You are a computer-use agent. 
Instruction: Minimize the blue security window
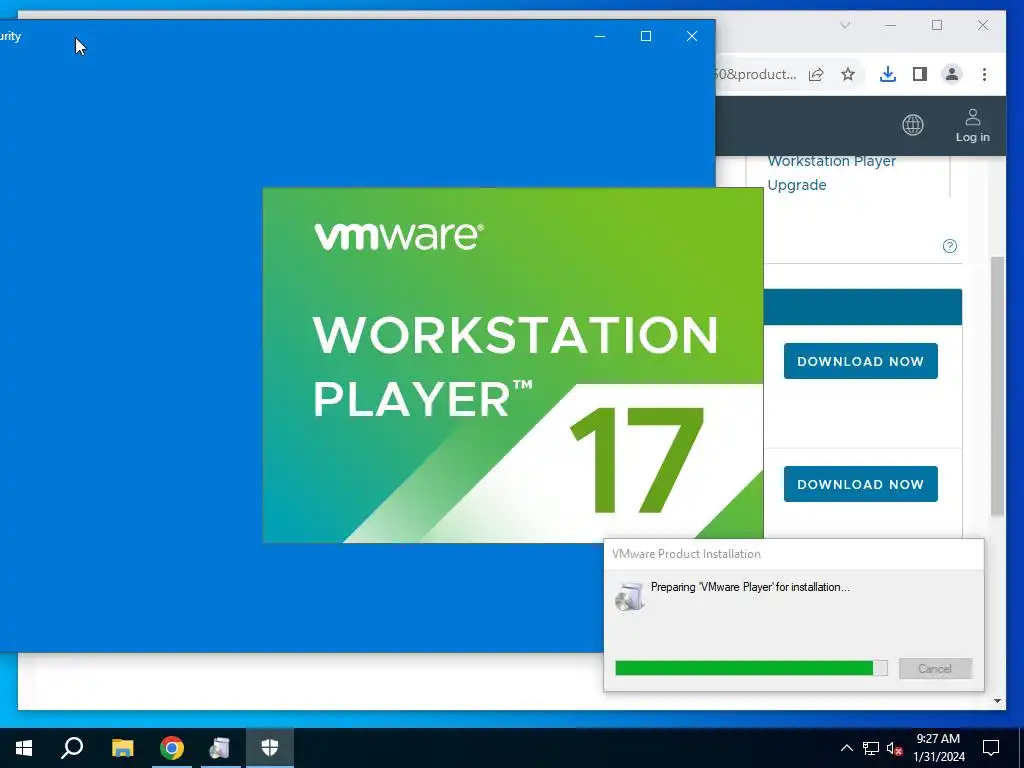point(600,37)
